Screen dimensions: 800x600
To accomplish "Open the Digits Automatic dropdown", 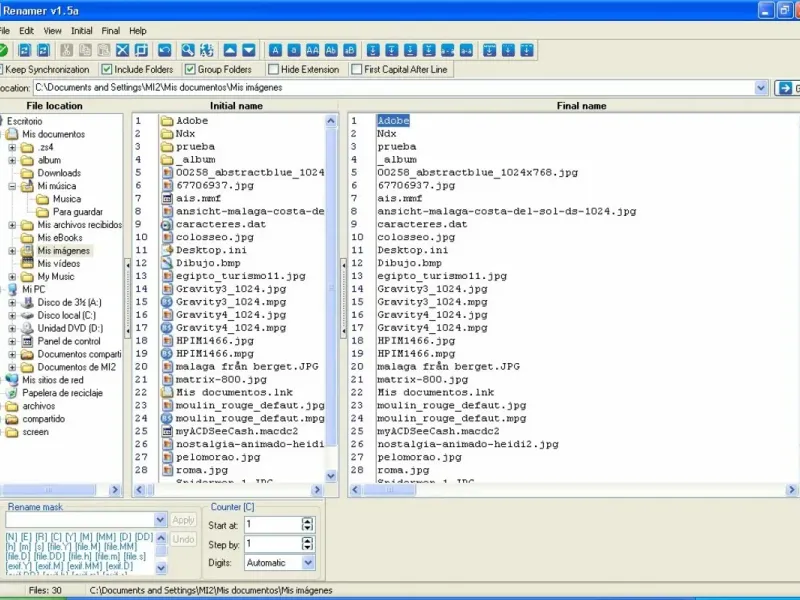I will pyautogui.click(x=308, y=563).
